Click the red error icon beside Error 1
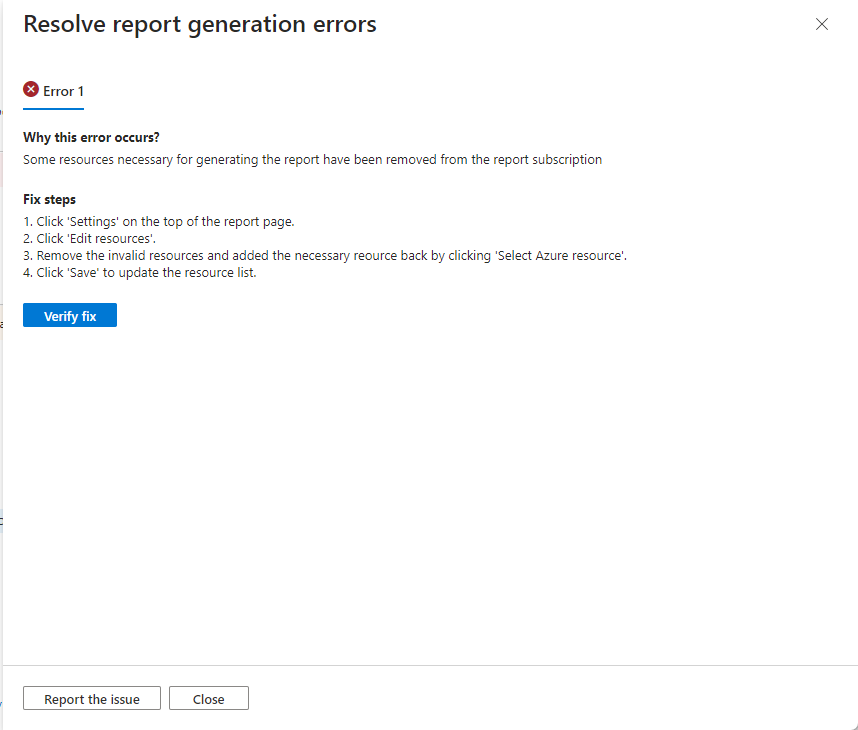The width and height of the screenshot is (858, 730). [x=31, y=89]
